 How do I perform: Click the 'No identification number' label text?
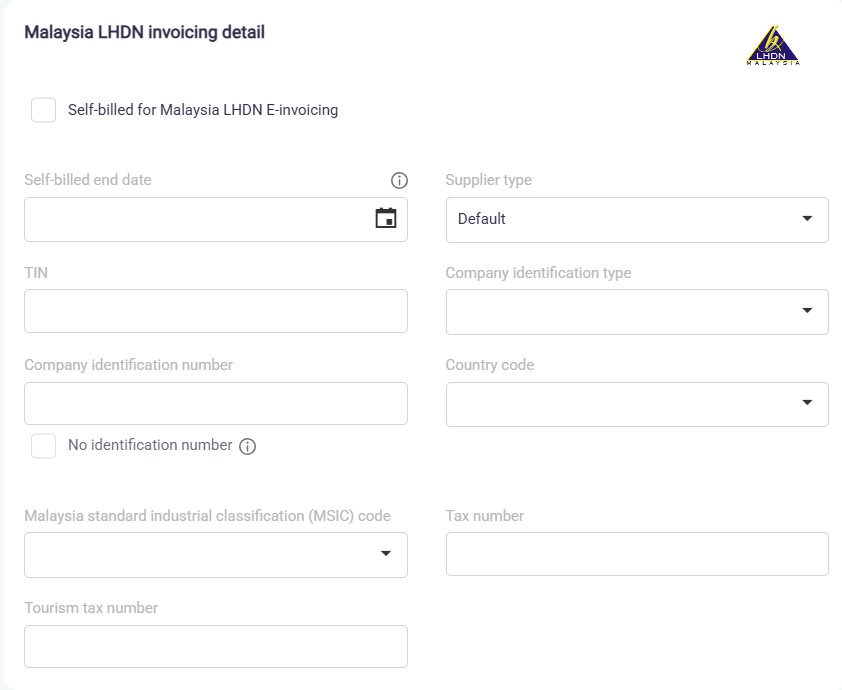(x=150, y=445)
